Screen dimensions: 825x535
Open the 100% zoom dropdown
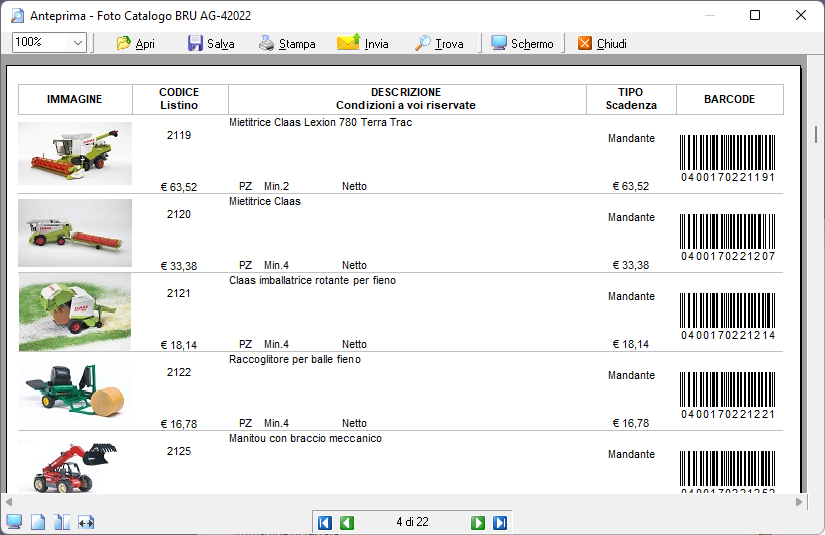pos(78,43)
